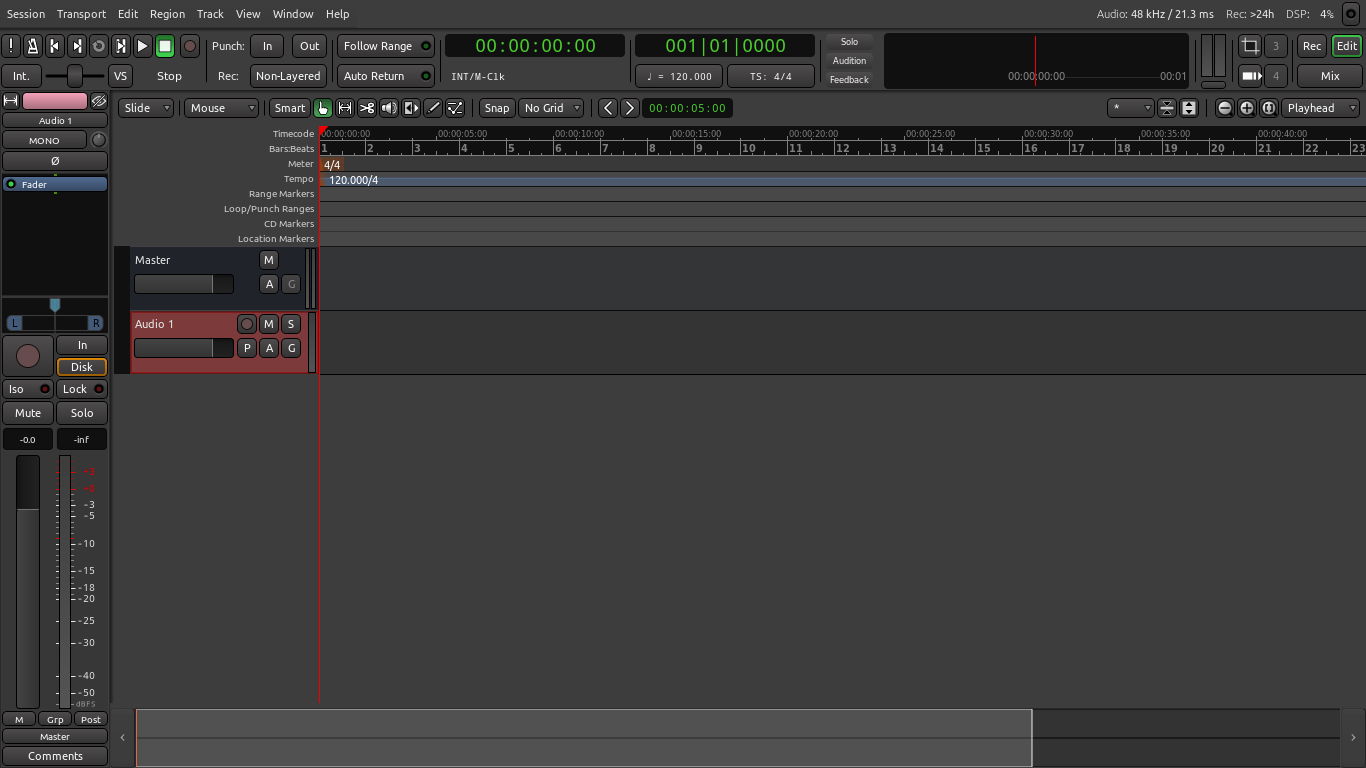
Task: Click the pink strip color name button
Action: (x=55, y=101)
